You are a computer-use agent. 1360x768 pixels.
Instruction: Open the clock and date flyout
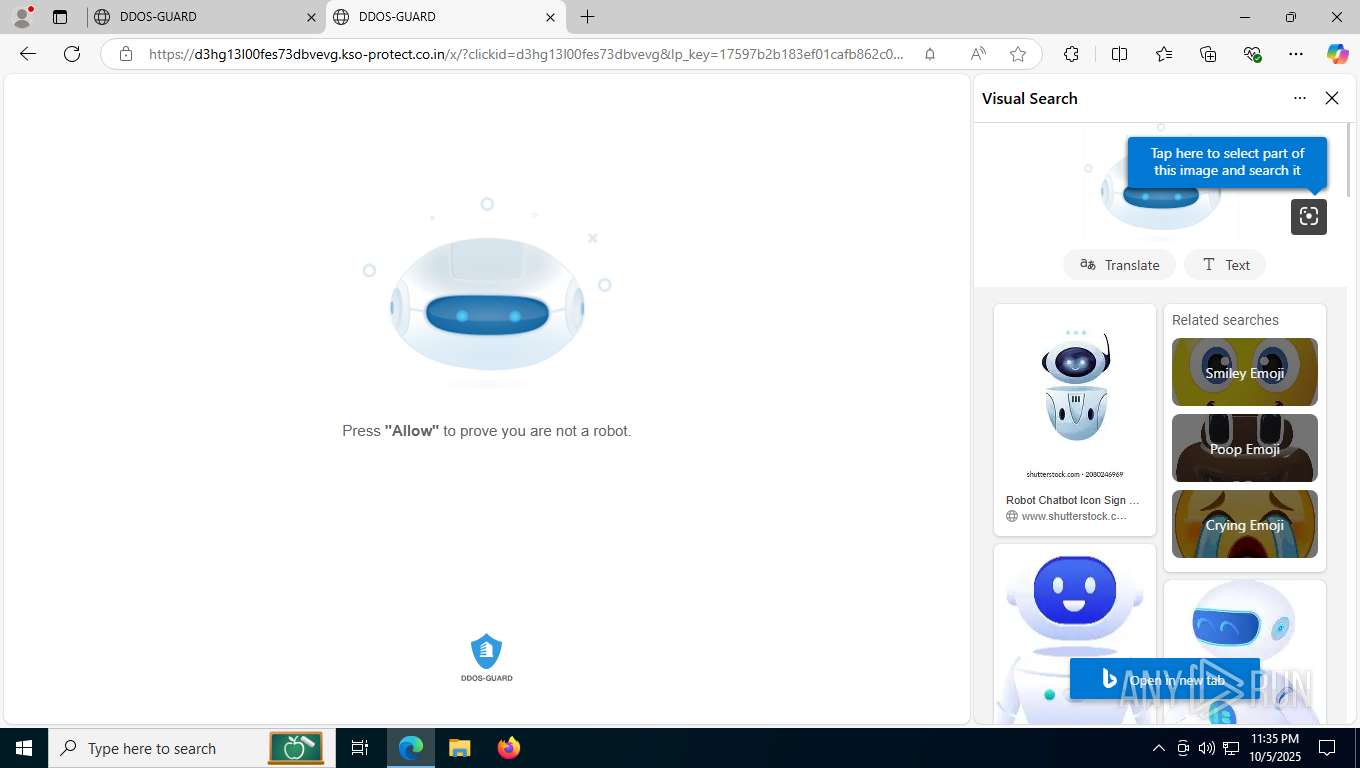coord(1274,748)
